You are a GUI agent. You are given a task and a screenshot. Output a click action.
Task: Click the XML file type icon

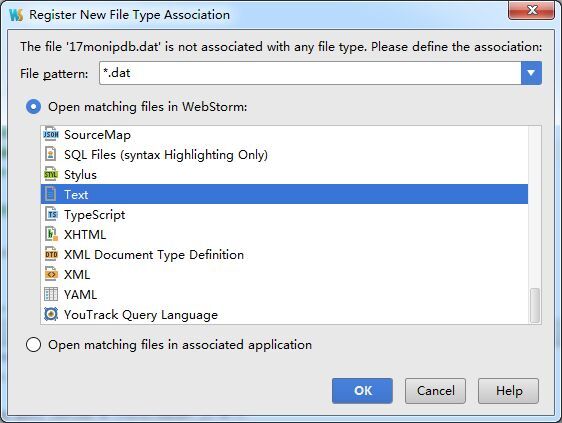click(51, 274)
